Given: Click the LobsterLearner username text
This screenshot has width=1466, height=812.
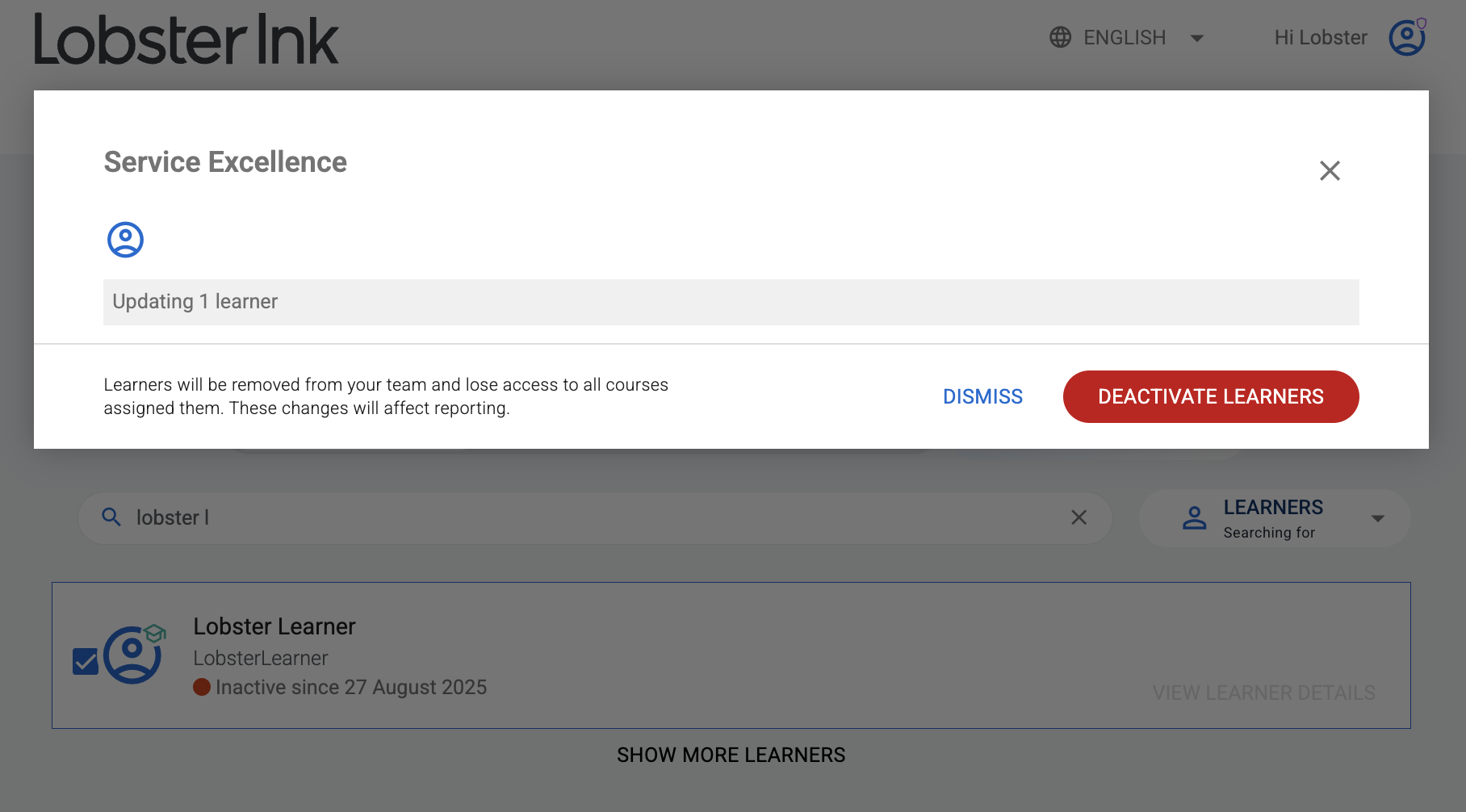Looking at the screenshot, I should click(261, 658).
